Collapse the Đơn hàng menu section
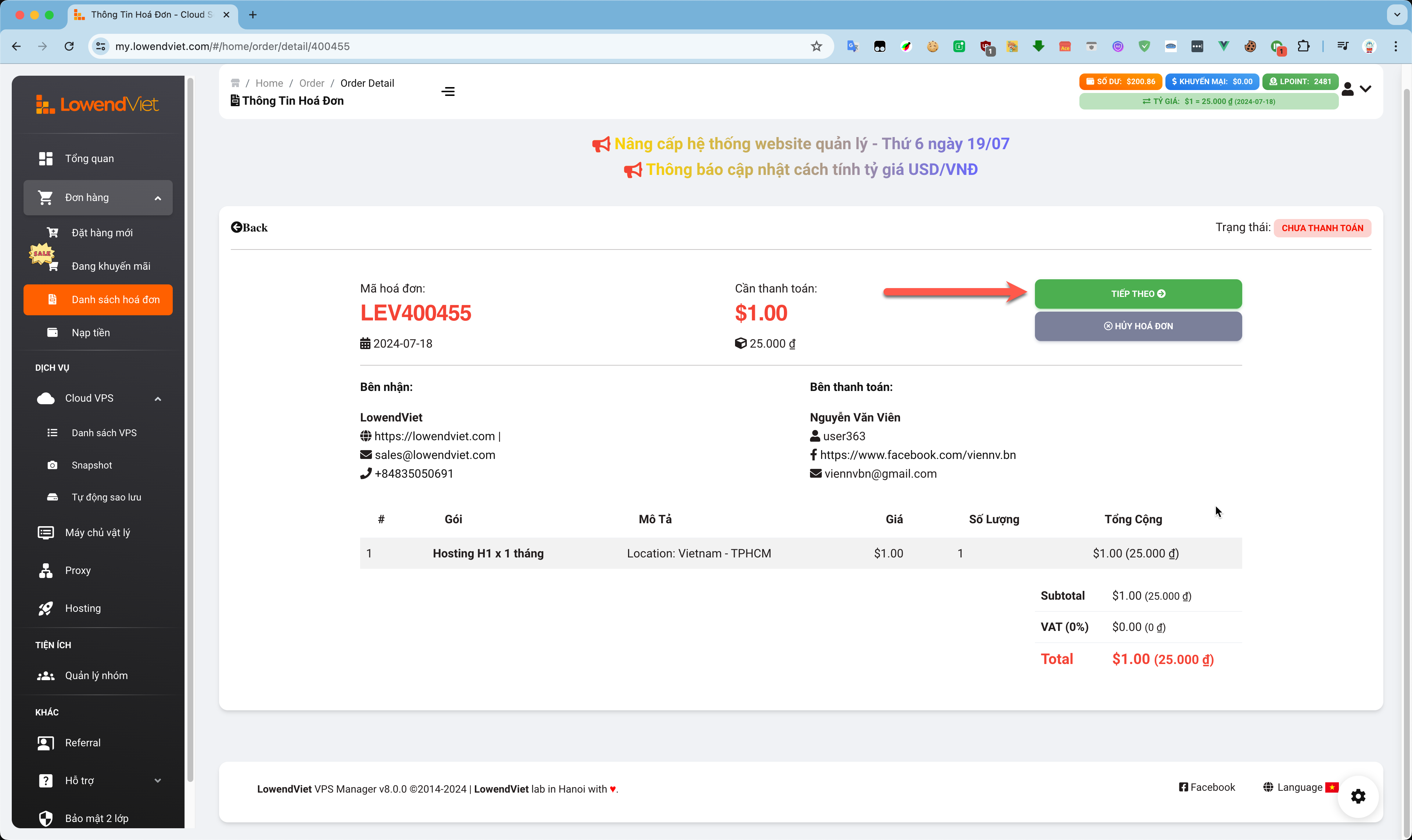Viewport: 1412px width, 840px height. (158, 198)
